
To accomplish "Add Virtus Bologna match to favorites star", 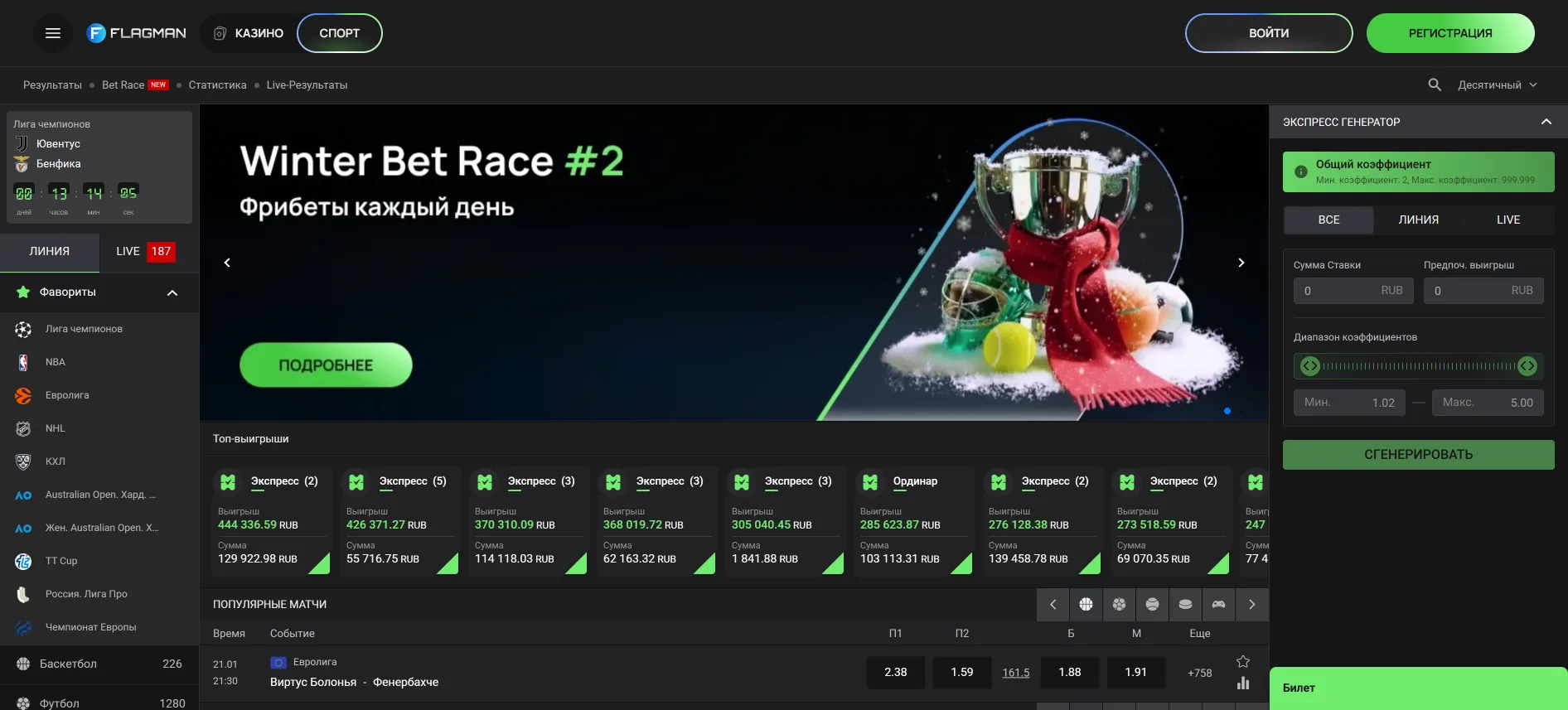I will pos(1242,661).
